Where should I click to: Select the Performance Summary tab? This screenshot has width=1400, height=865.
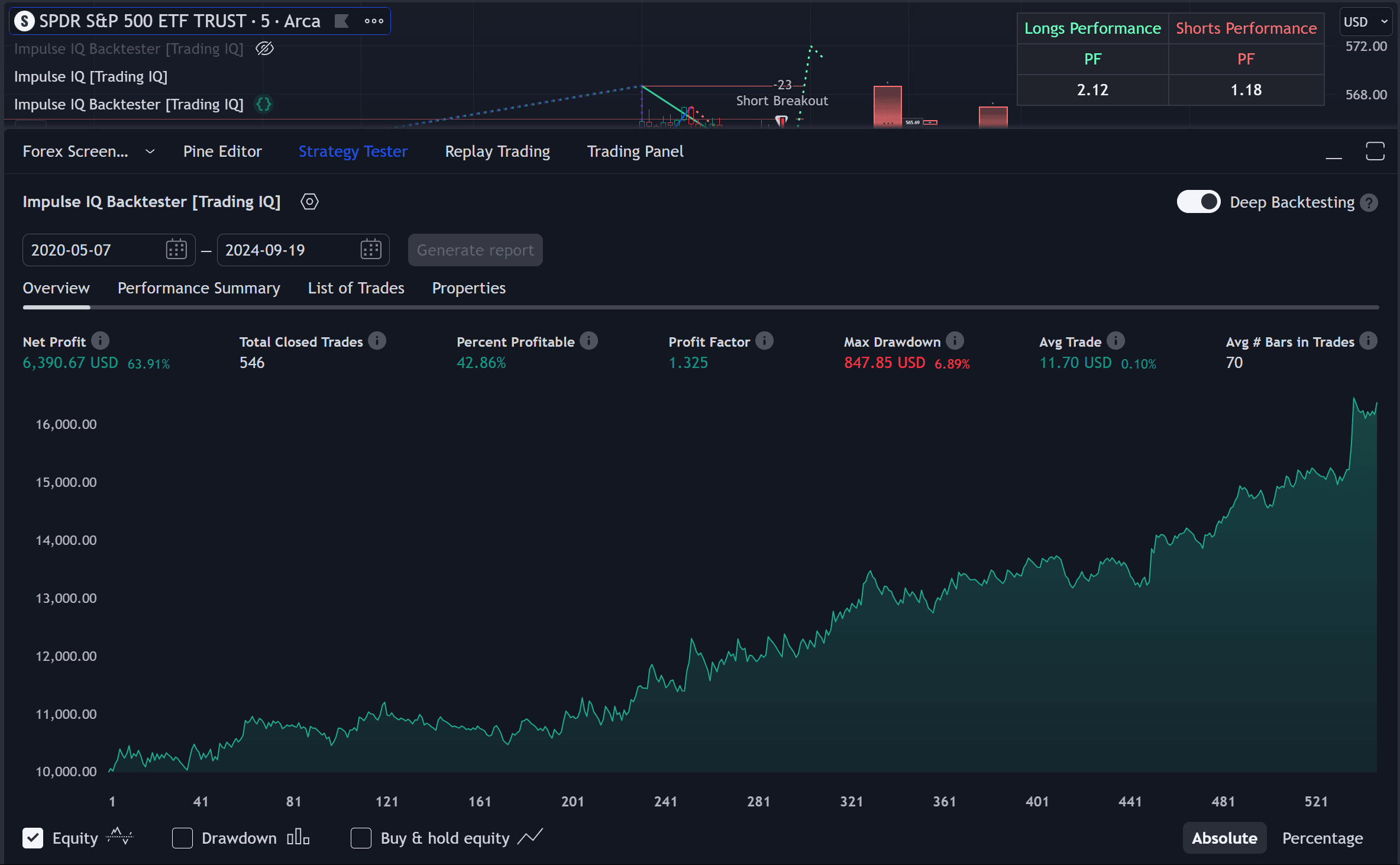pos(199,288)
